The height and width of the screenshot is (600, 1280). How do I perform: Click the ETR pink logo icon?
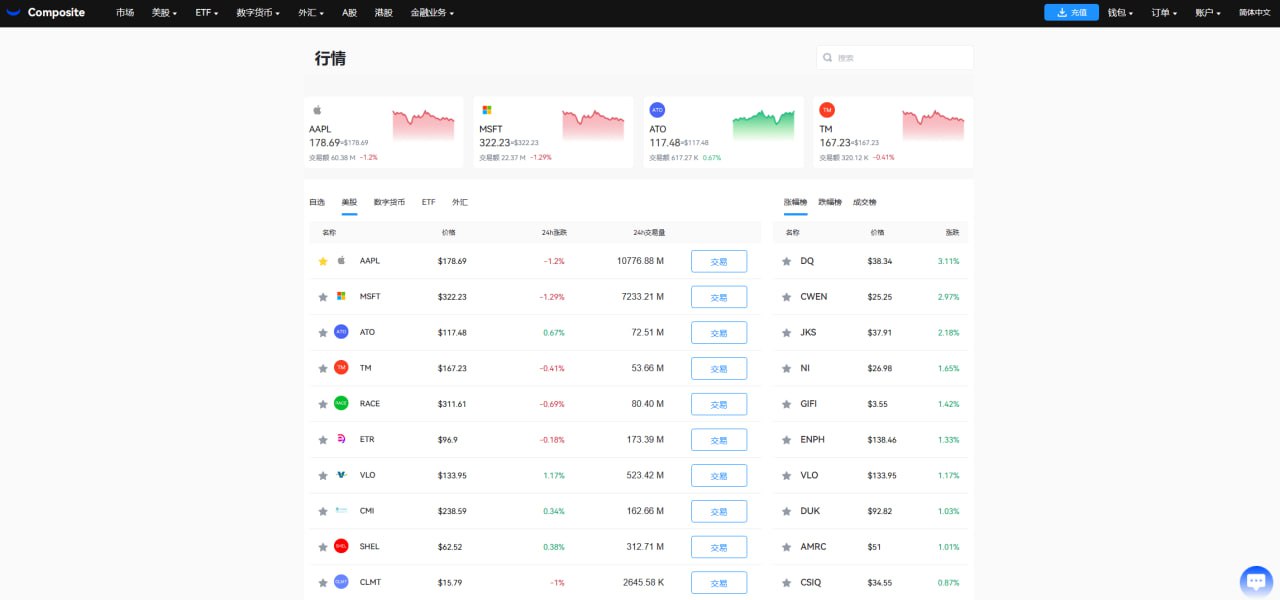[341, 439]
